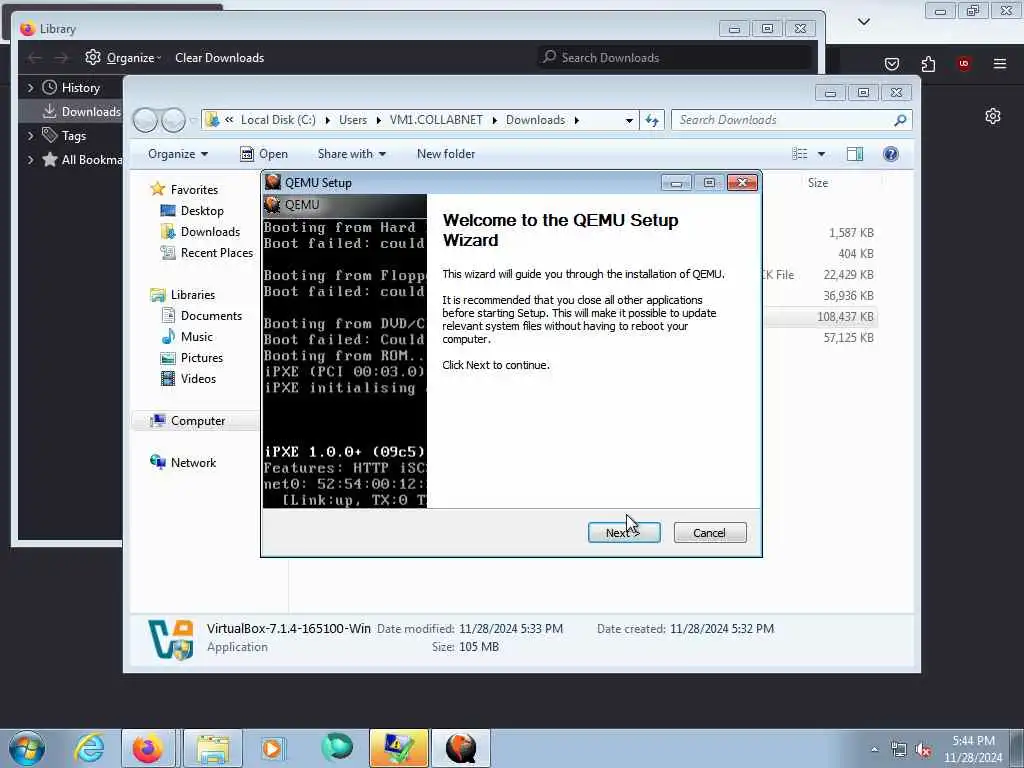This screenshot has width=1024, height=768.
Task: Select the file row showing 108,437 KB
Action: pos(821,317)
